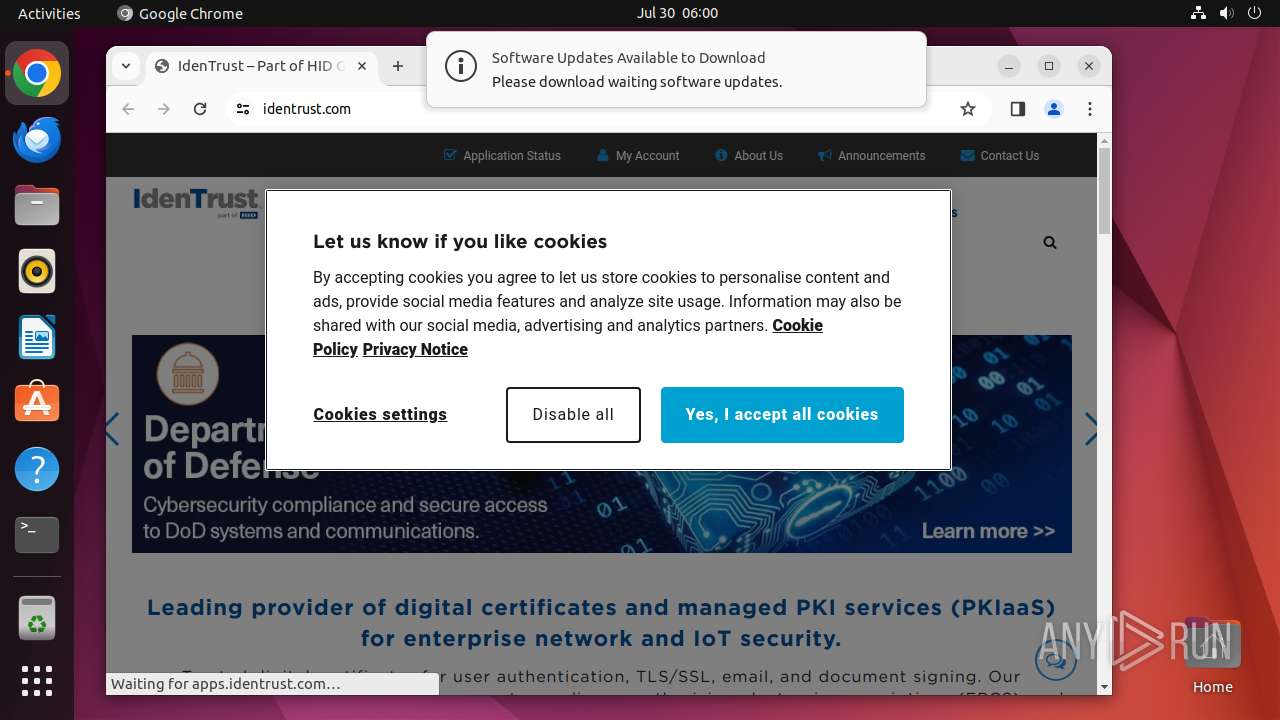Launch Terminal from the dock
Image resolution: width=1280 pixels, height=720 pixels.
tap(37, 535)
